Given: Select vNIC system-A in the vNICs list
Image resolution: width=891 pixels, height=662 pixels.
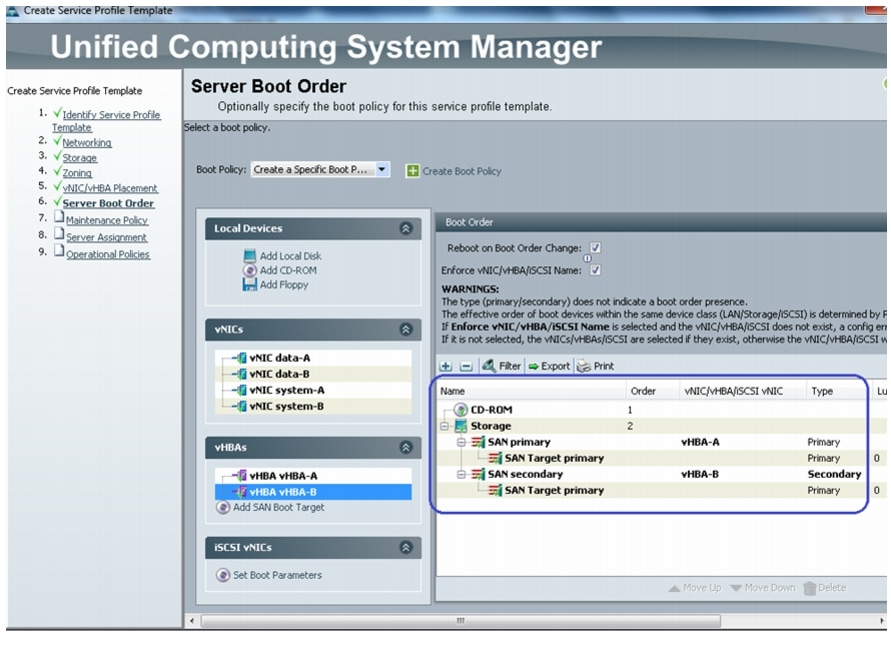Looking at the screenshot, I should tap(314, 390).
